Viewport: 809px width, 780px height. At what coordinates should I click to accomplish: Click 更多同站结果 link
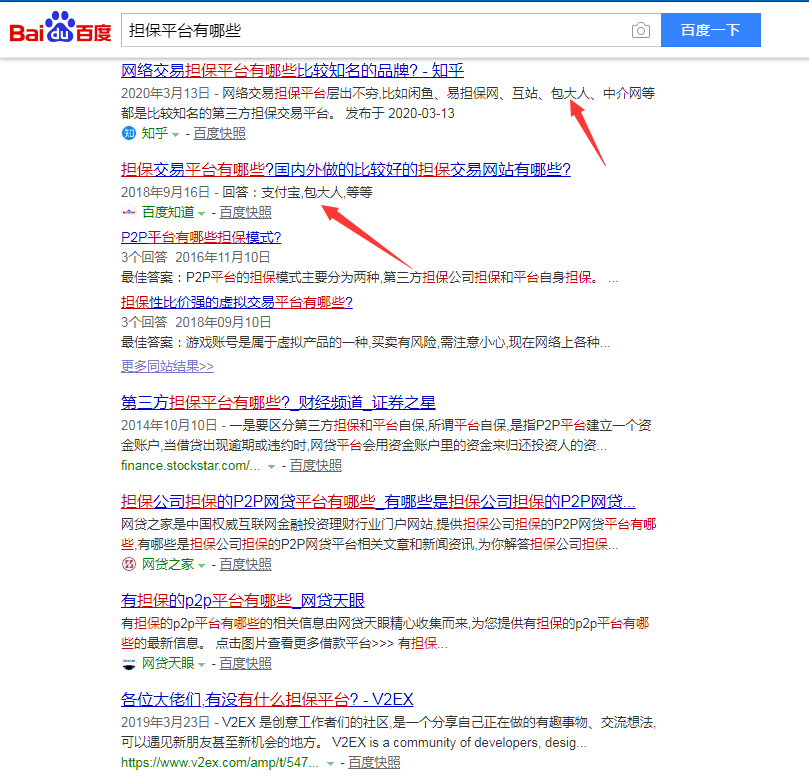click(x=167, y=366)
